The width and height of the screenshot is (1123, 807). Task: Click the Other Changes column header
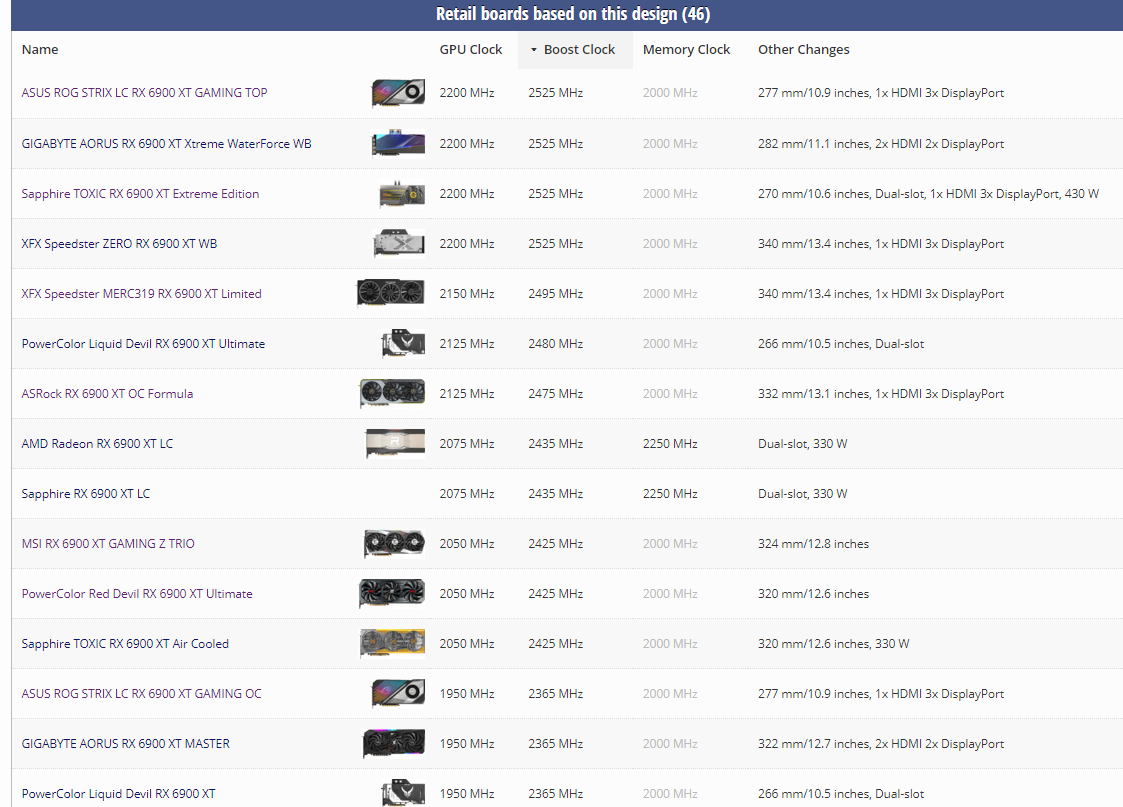tap(804, 49)
